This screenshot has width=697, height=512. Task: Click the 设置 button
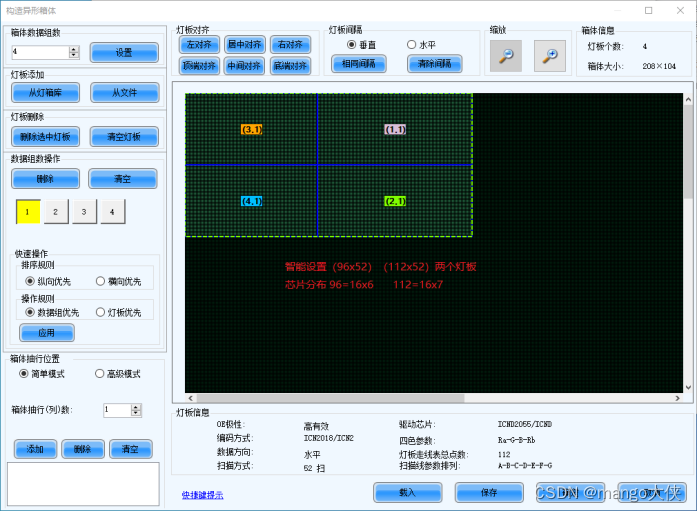(124, 52)
